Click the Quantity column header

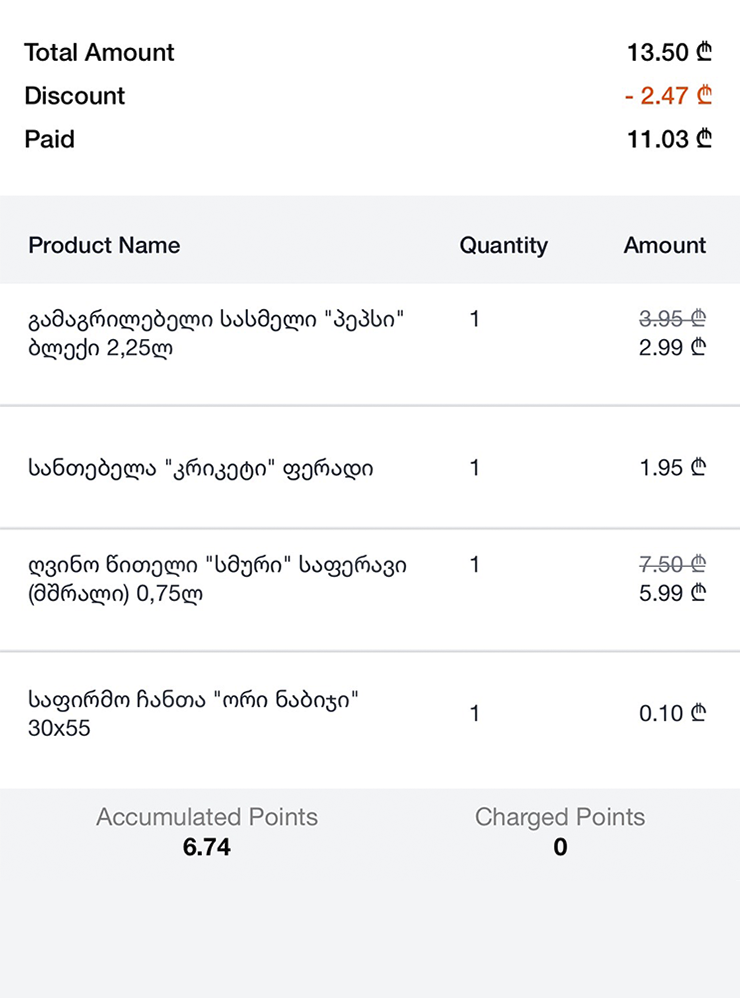coord(503,245)
